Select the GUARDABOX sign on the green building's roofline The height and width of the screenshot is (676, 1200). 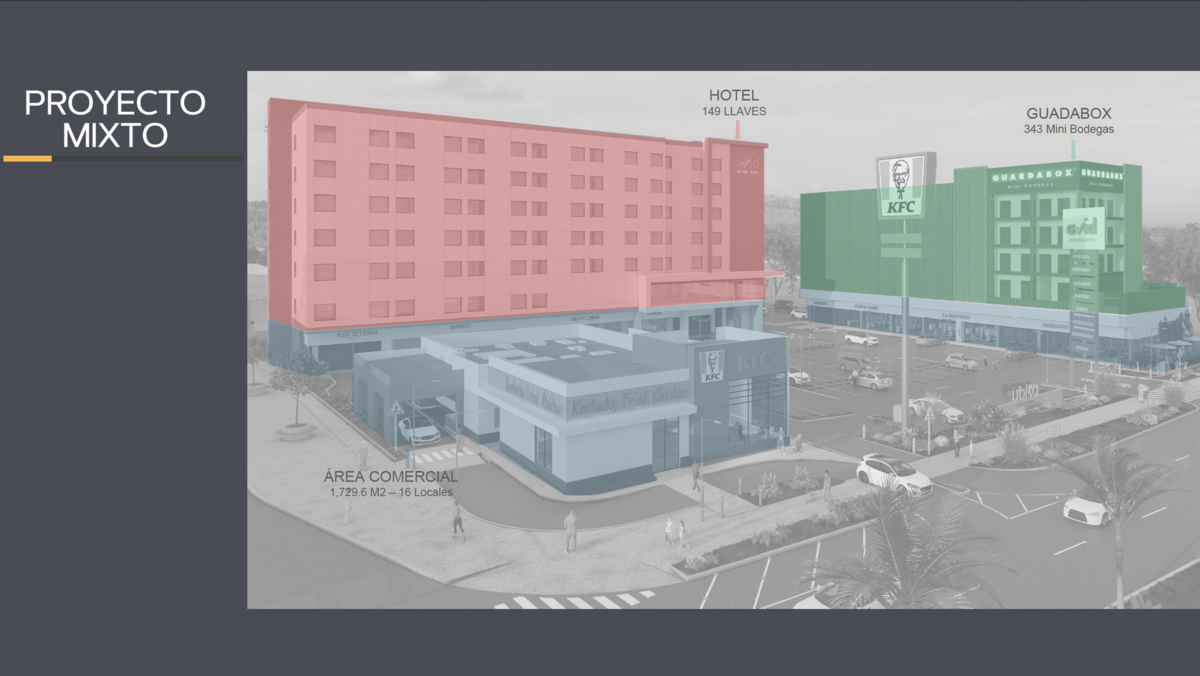point(1031,176)
